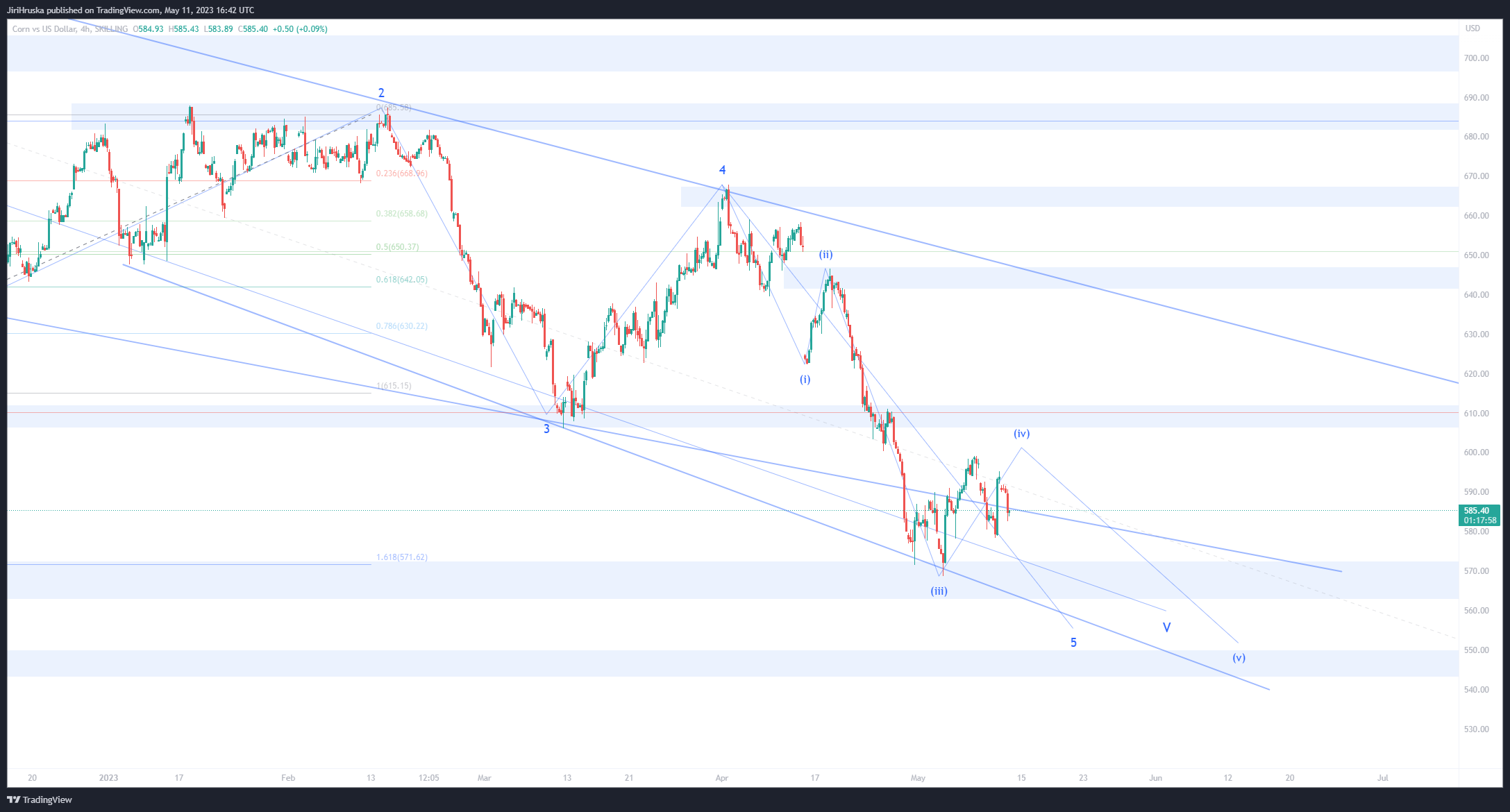The height and width of the screenshot is (812, 1510).
Task: Select the 1.618(571.62) Fibonacci extension label
Action: (x=402, y=557)
